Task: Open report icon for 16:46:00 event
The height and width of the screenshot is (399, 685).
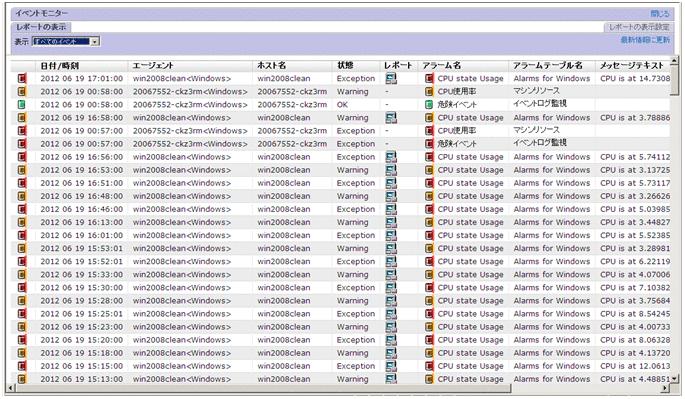Action: click(391, 209)
